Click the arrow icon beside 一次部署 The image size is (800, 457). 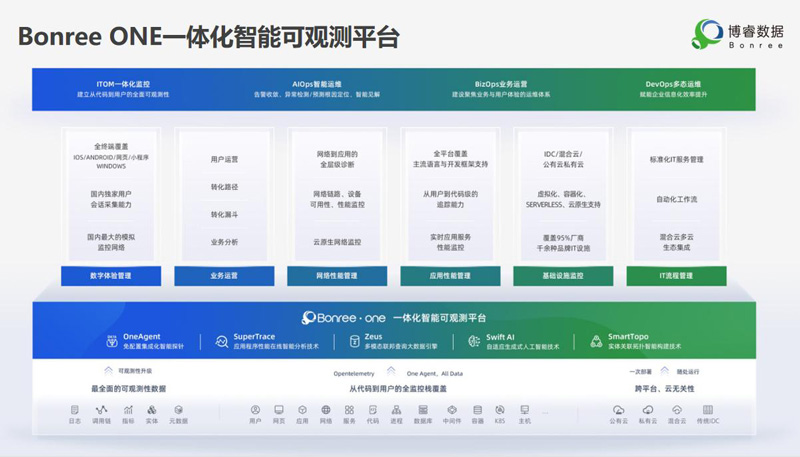pos(664,371)
